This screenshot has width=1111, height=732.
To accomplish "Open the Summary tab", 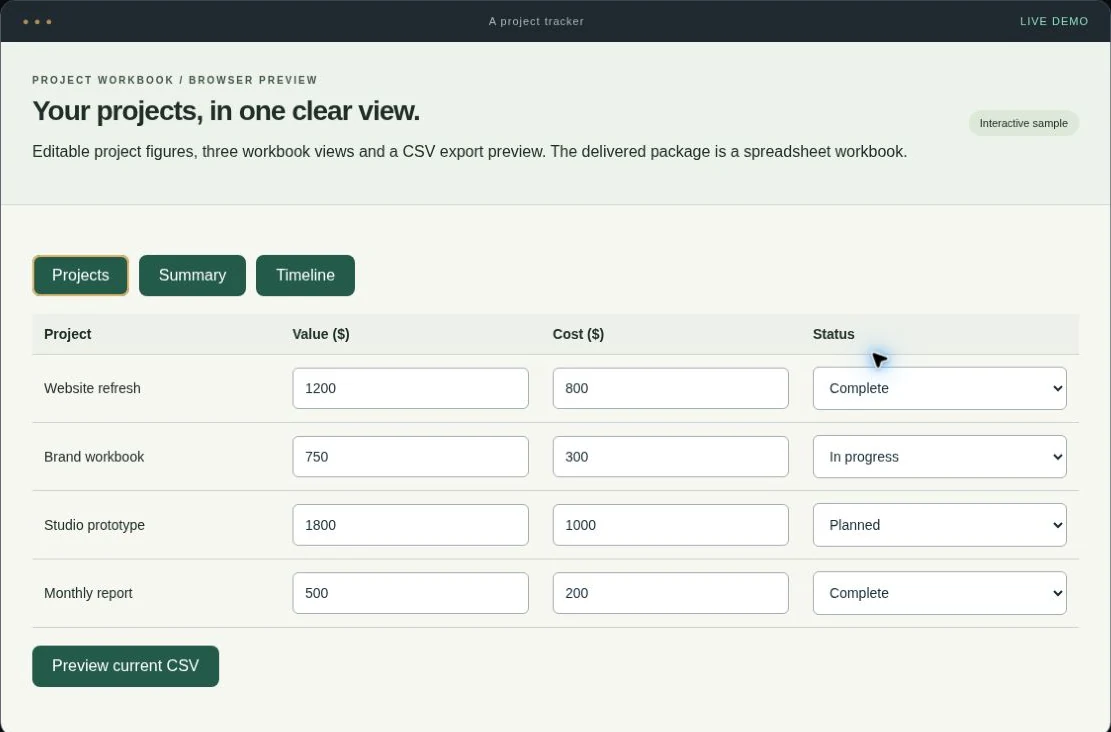I will [192, 275].
